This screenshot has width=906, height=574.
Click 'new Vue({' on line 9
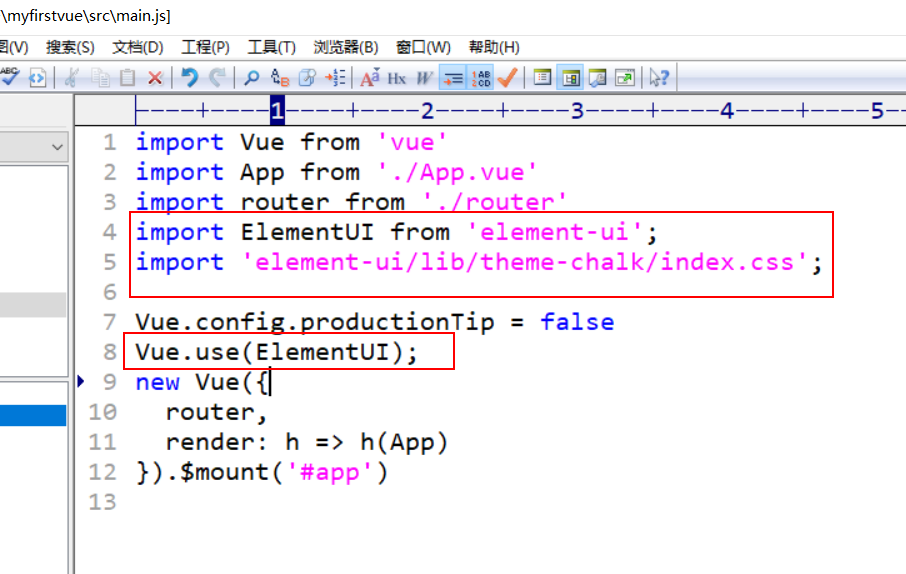point(202,383)
